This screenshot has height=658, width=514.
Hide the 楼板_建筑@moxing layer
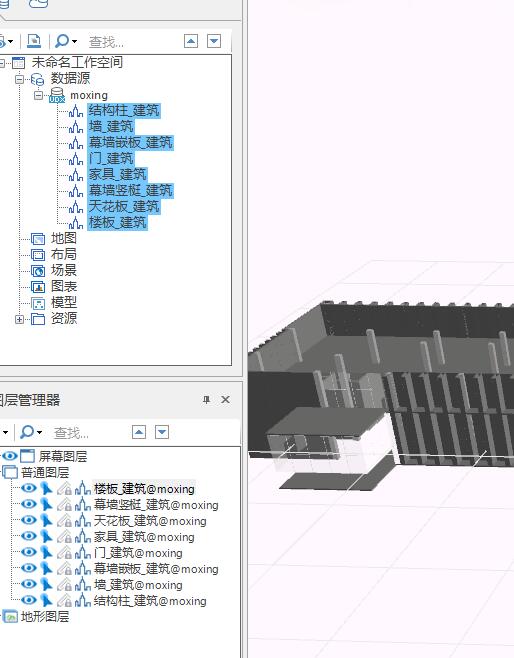point(29,488)
